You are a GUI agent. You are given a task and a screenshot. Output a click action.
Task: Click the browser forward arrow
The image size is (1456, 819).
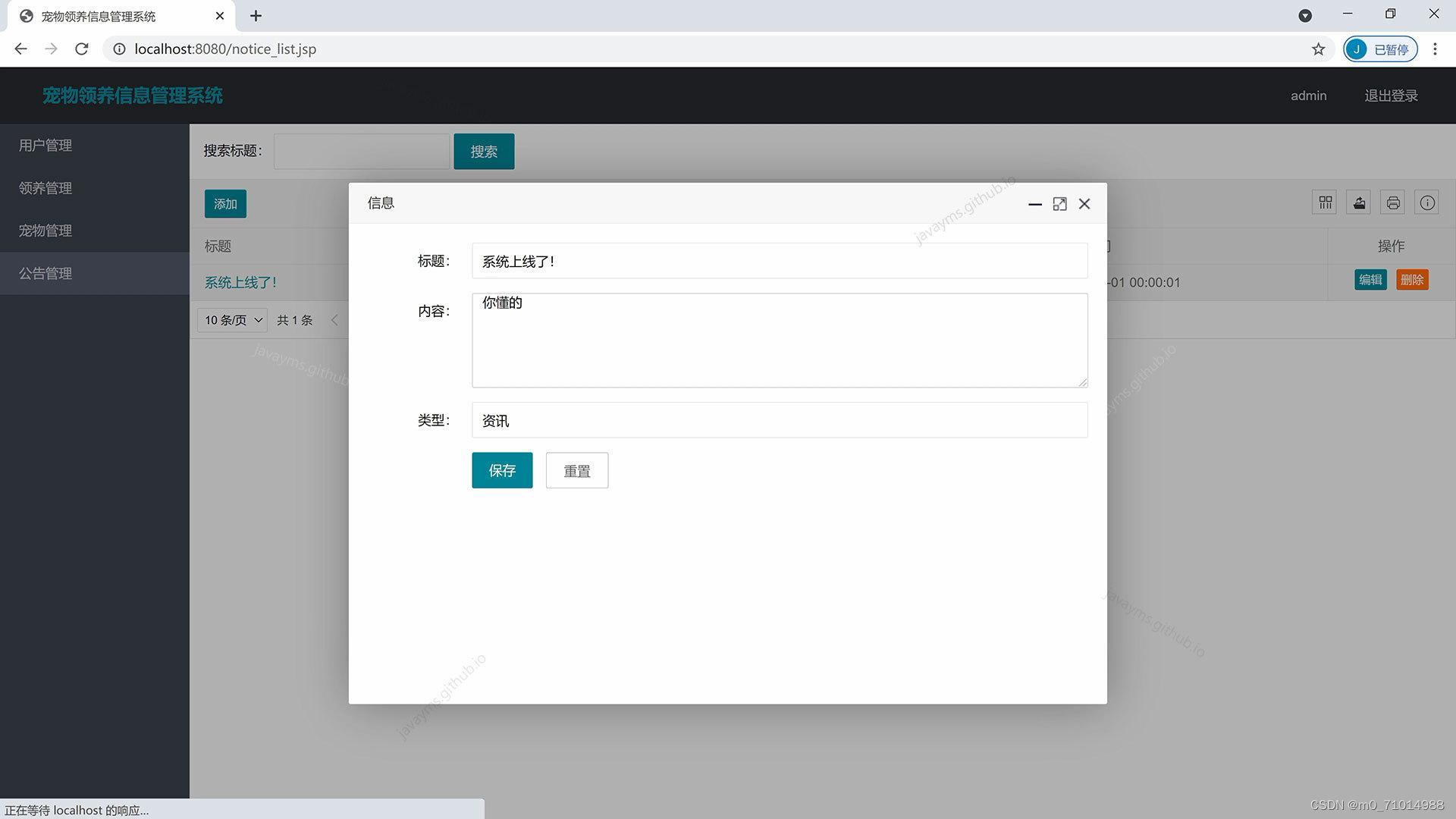coord(51,49)
